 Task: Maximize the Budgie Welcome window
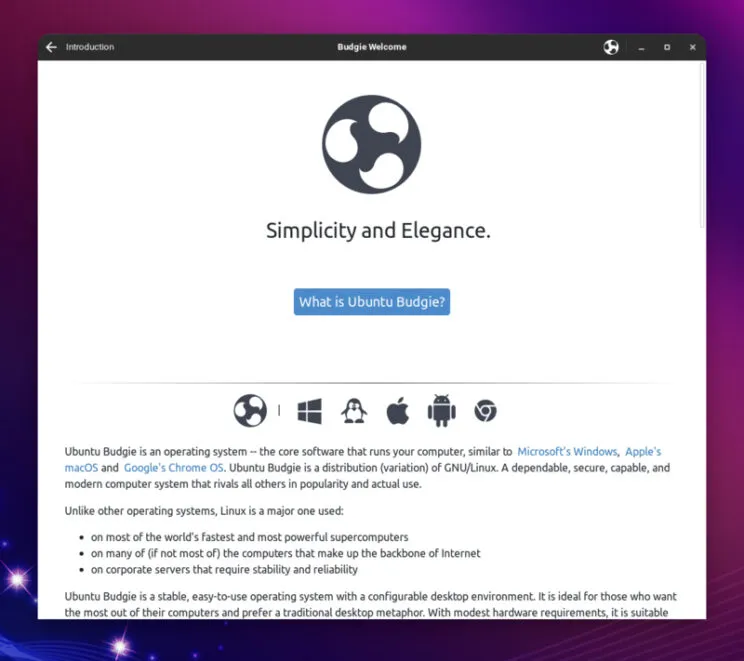(x=666, y=47)
